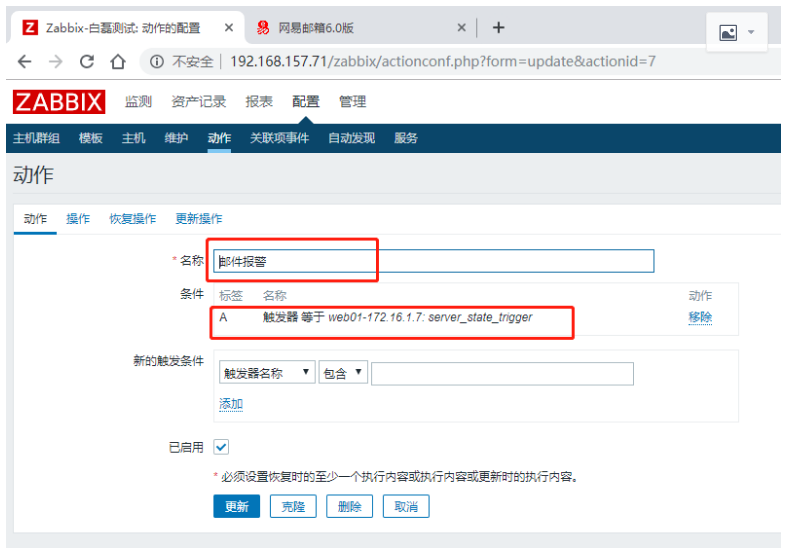Click the 删除 button
This screenshot has width=787, height=552.
point(349,506)
